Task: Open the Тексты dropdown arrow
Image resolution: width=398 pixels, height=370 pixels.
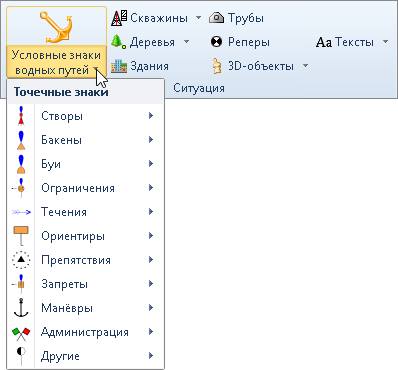Action: click(386, 42)
